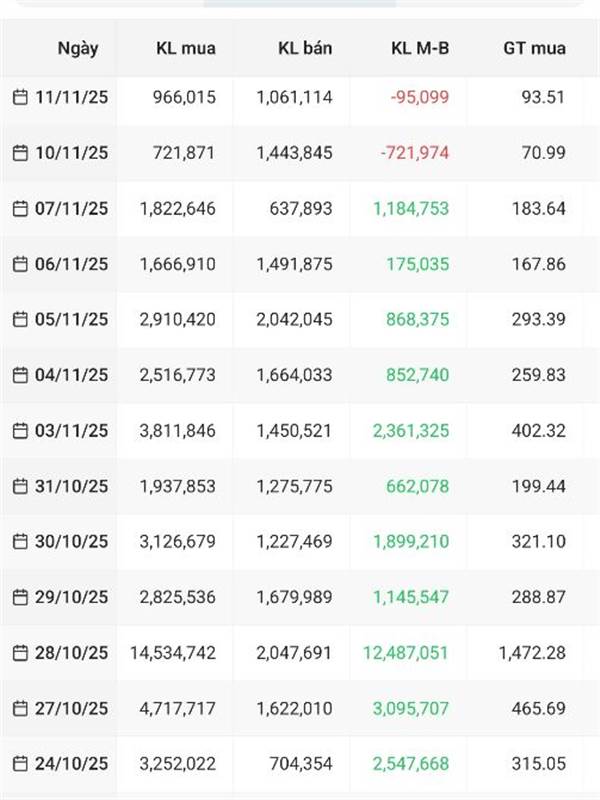Click calendar icon beside 03/11/25
Image resolution: width=600 pixels, height=800 pixels.
point(20,431)
